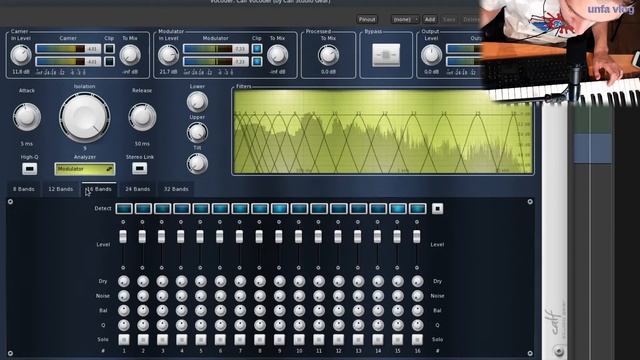Click the Filters analyzer display

(383, 131)
